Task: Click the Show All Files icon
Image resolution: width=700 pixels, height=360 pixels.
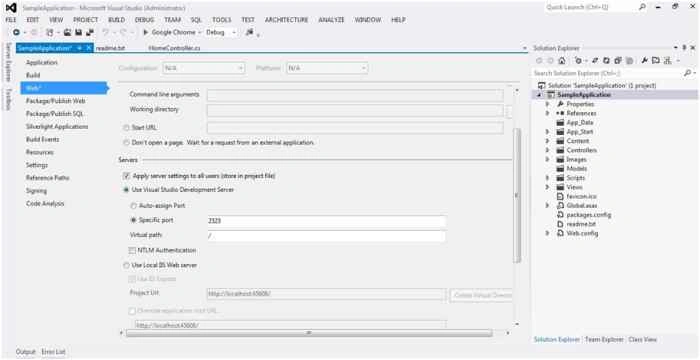Action: (x=629, y=60)
